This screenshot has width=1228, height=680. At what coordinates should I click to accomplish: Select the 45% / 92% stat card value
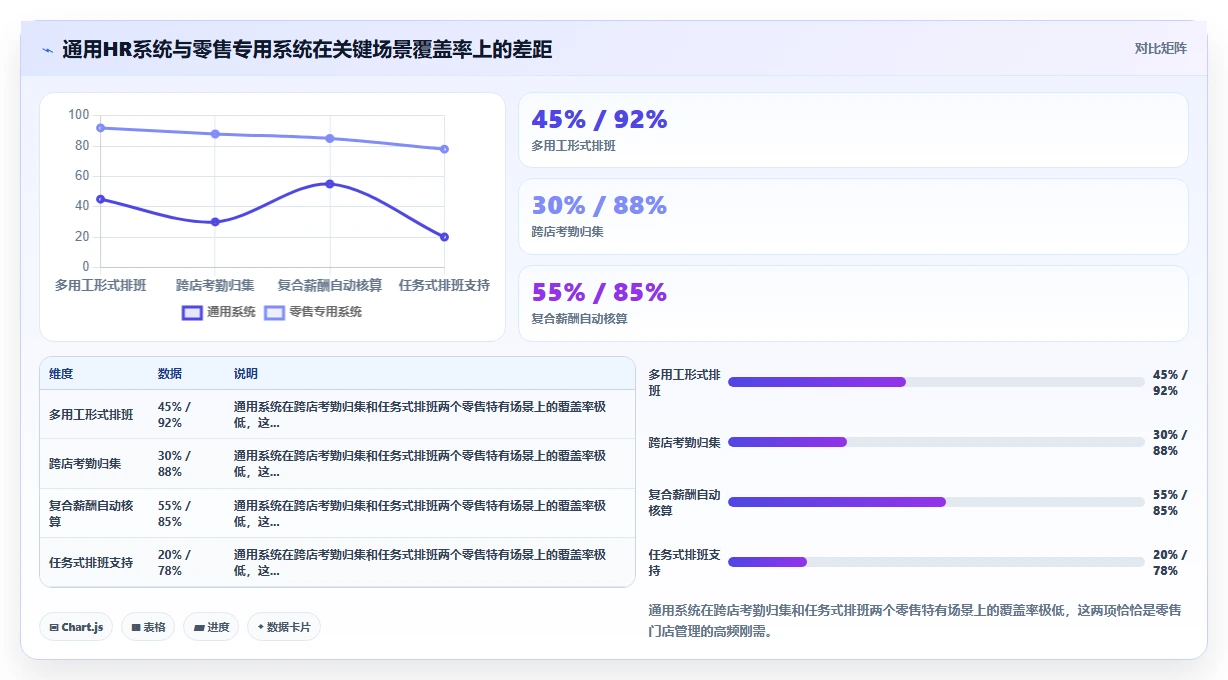(599, 119)
